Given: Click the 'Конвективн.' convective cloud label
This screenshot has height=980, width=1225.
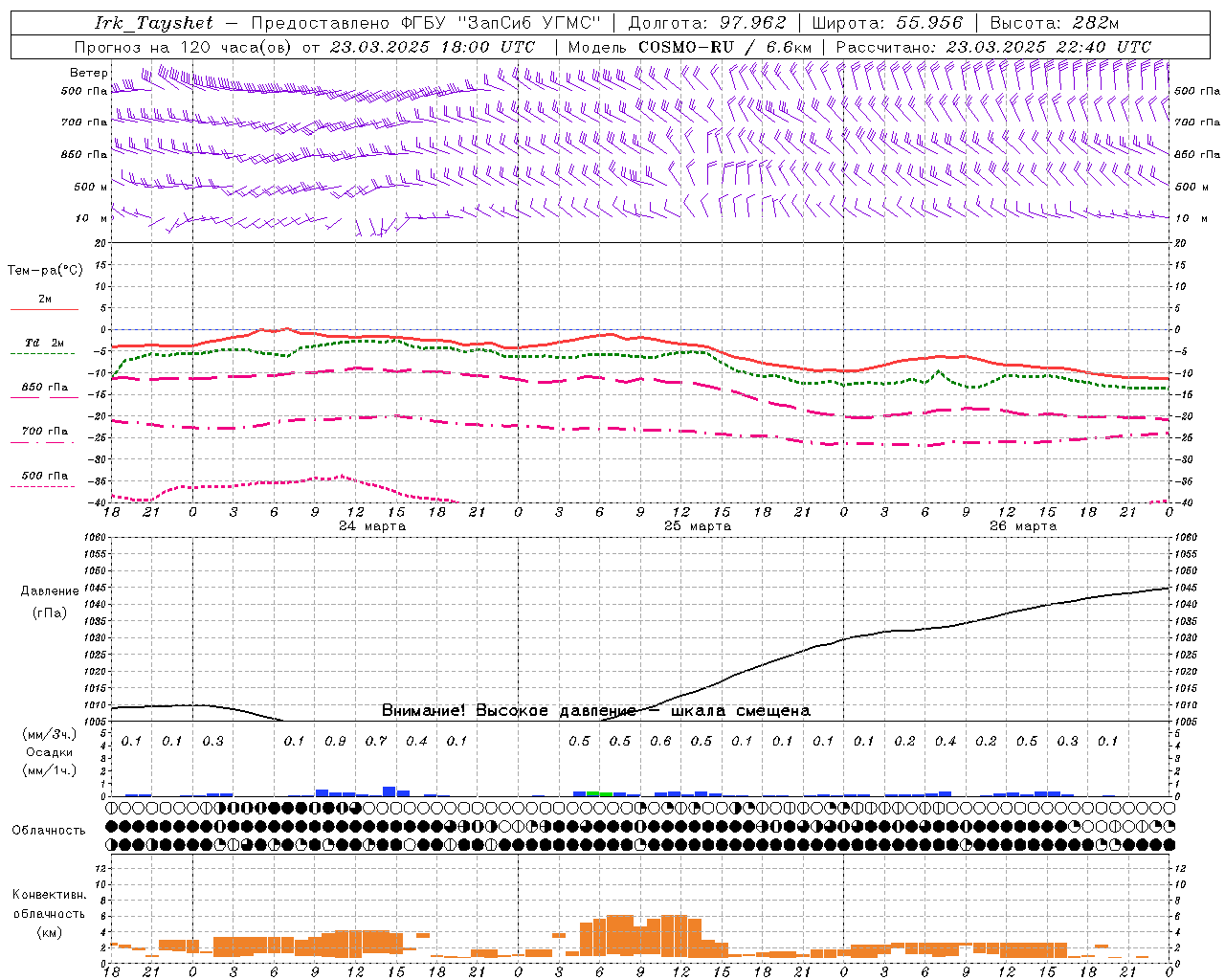Looking at the screenshot, I should (x=50, y=895).
